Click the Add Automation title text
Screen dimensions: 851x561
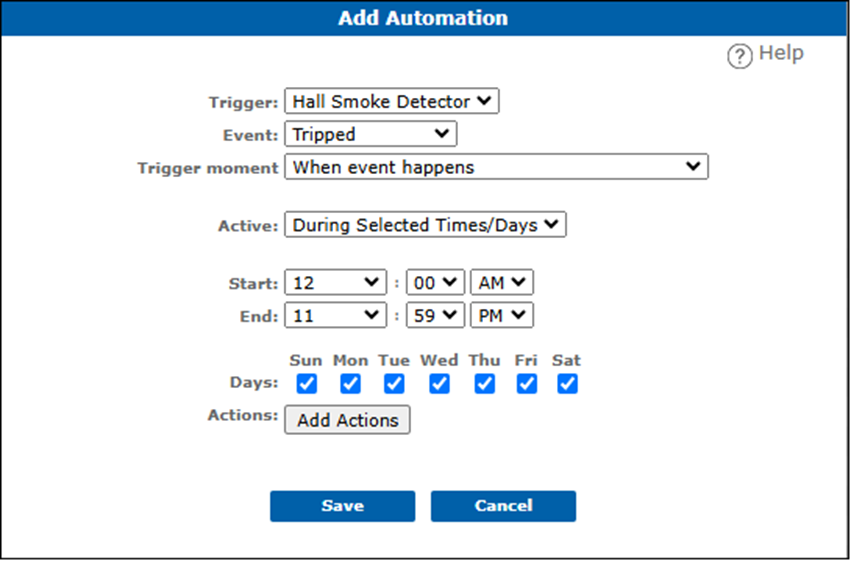point(423,18)
